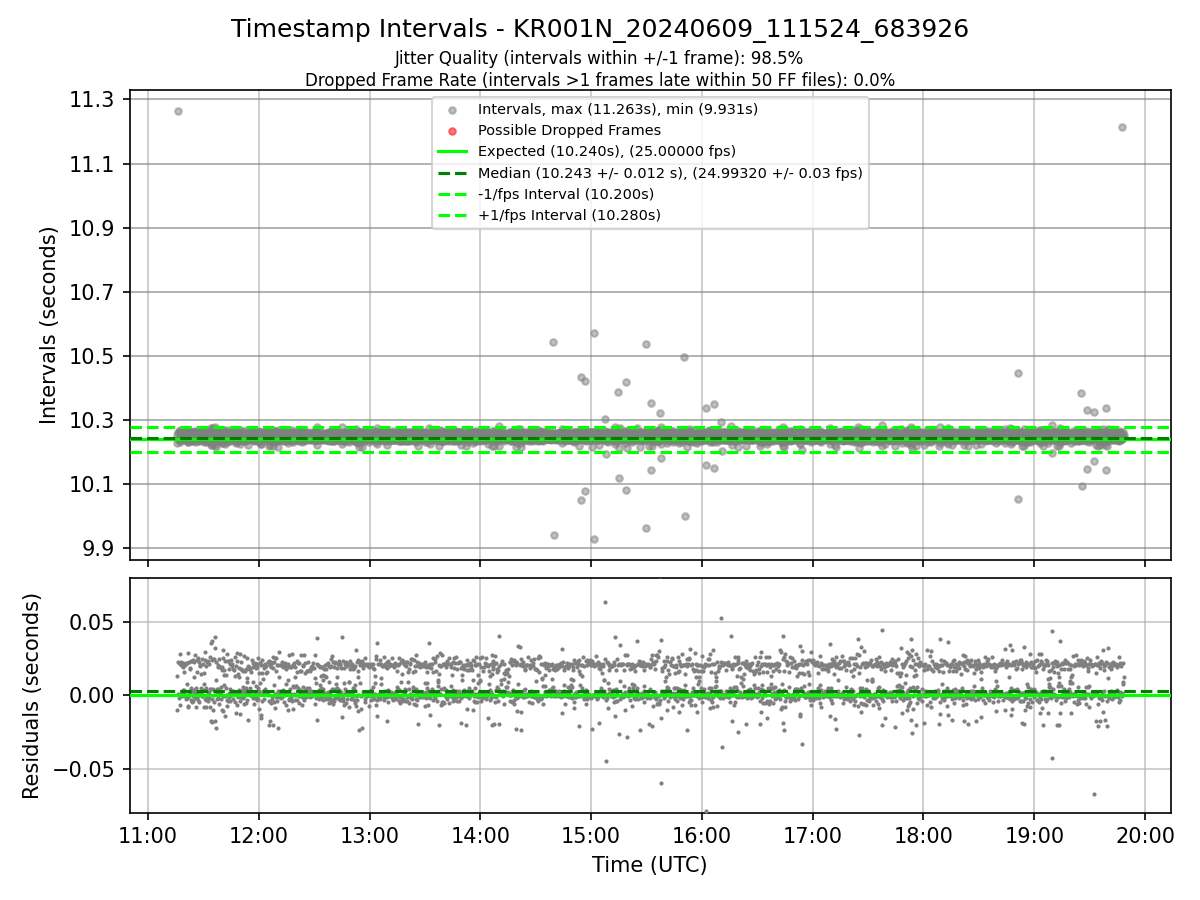Screen dimensions: 1200x900
Task: Click the 10.5 y-axis tick label
Action: (x=93, y=356)
